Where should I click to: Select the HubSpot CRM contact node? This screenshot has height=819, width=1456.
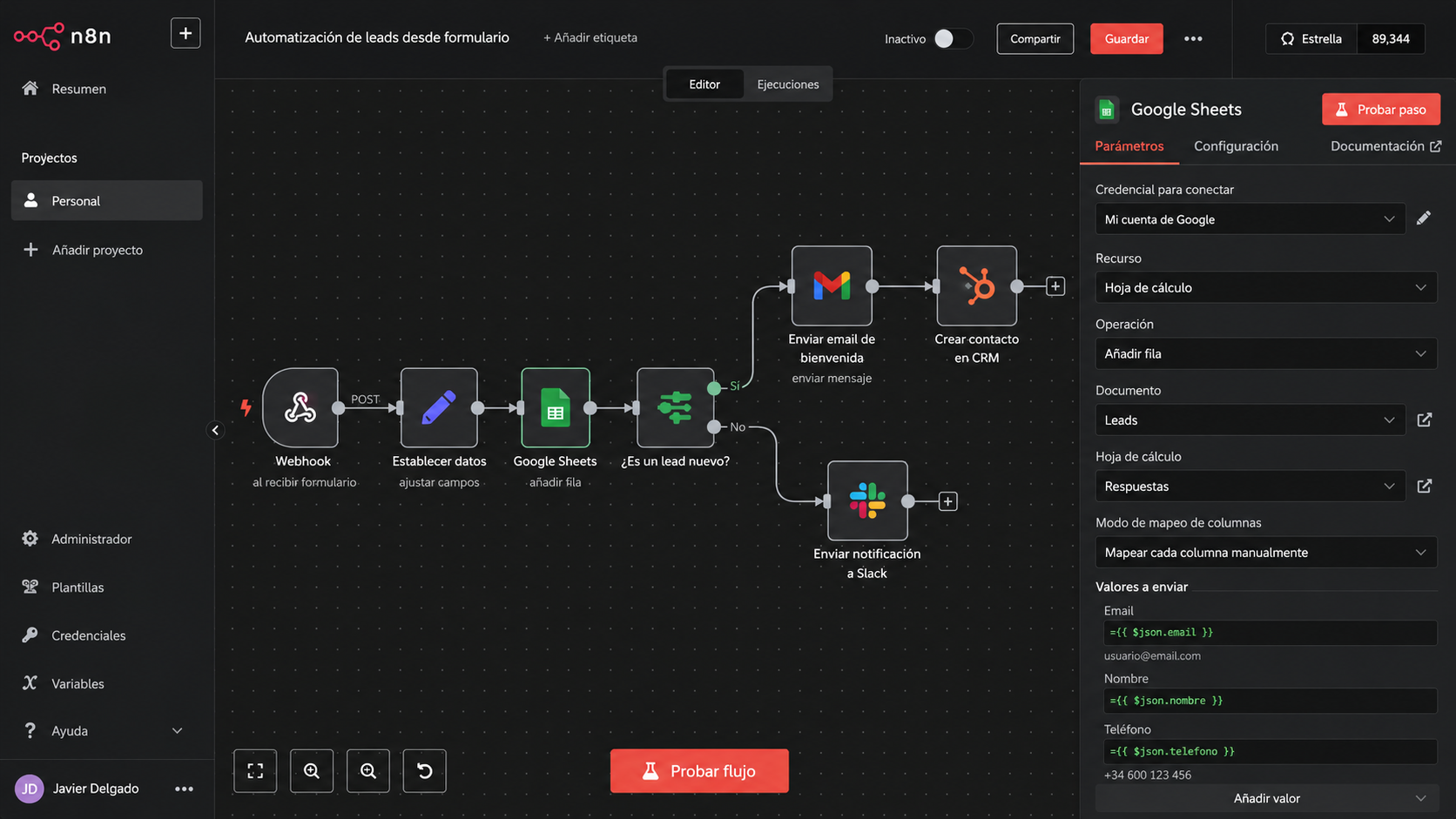point(976,285)
